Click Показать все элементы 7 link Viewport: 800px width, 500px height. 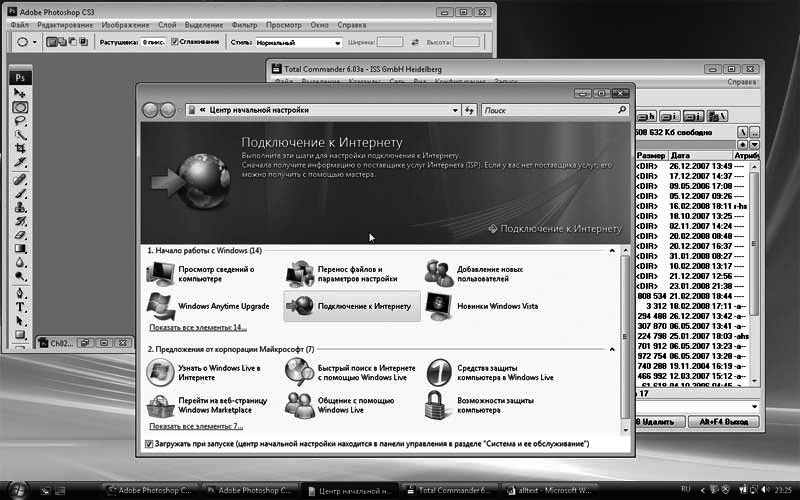(x=196, y=426)
